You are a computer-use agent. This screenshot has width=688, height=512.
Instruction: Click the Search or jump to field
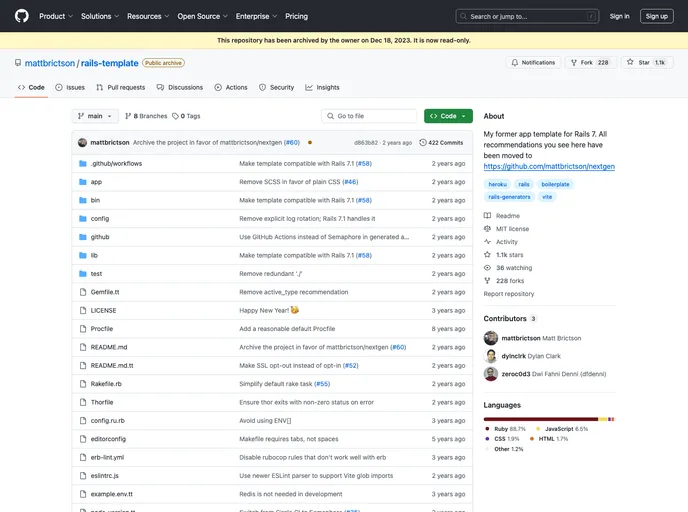(527, 16)
